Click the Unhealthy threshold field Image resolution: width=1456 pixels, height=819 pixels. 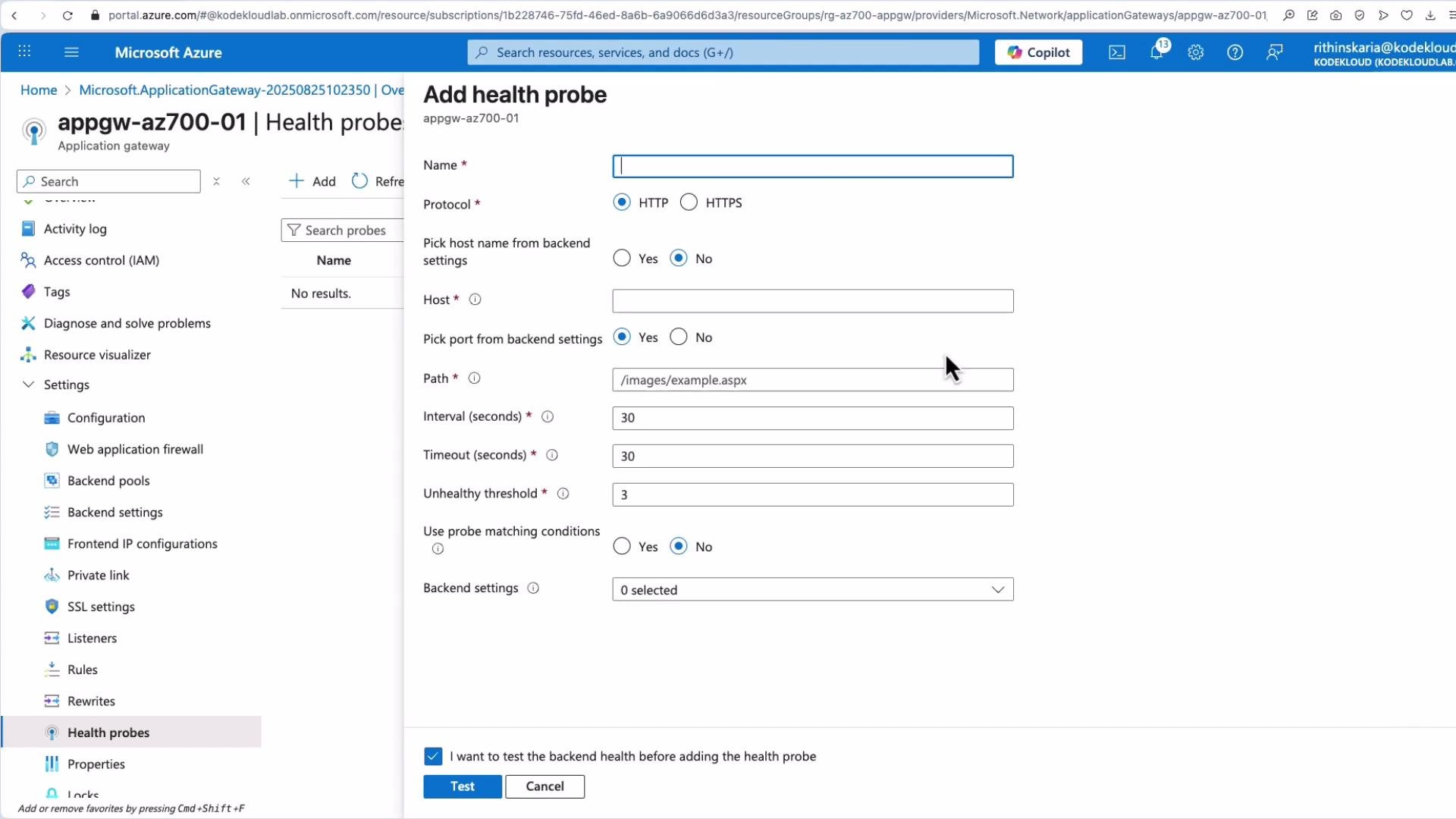click(813, 494)
